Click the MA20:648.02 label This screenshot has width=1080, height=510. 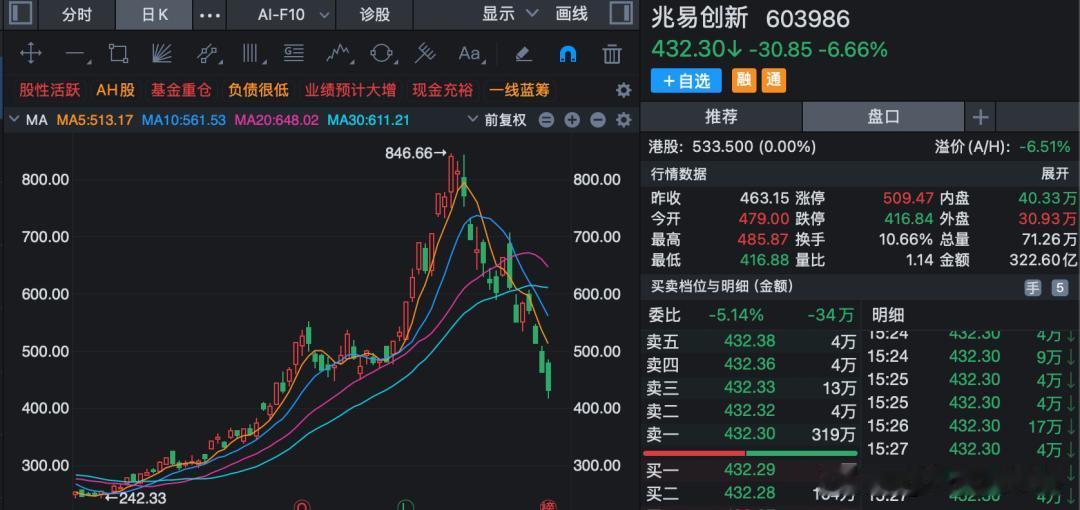(x=277, y=120)
